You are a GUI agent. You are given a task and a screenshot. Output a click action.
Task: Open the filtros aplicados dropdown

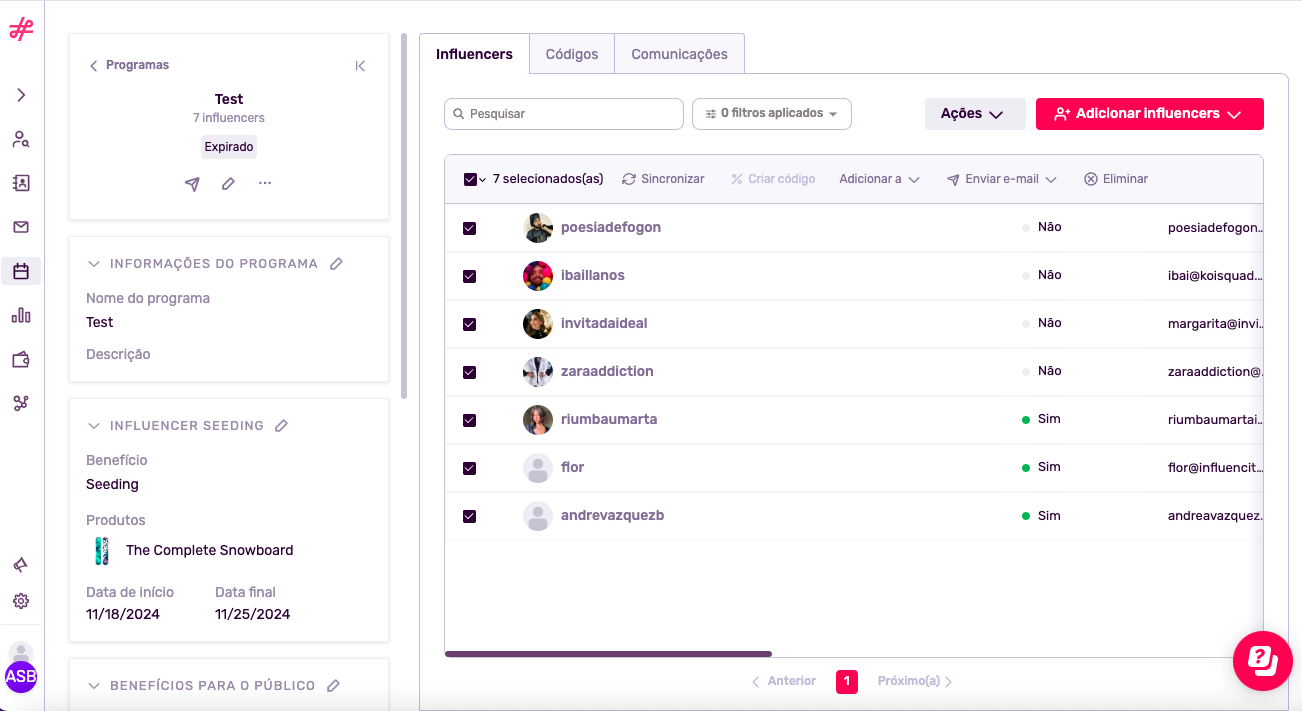tap(771, 114)
